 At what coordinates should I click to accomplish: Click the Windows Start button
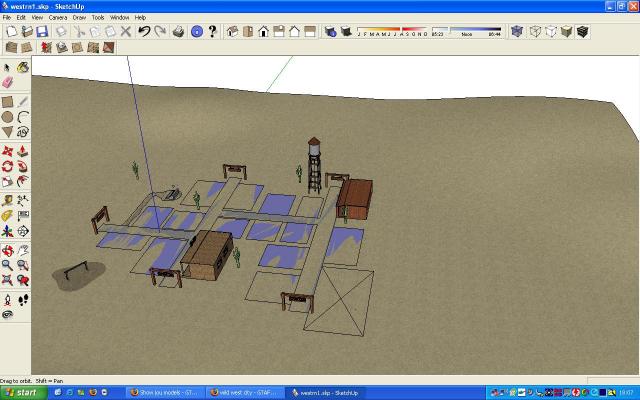[22, 393]
